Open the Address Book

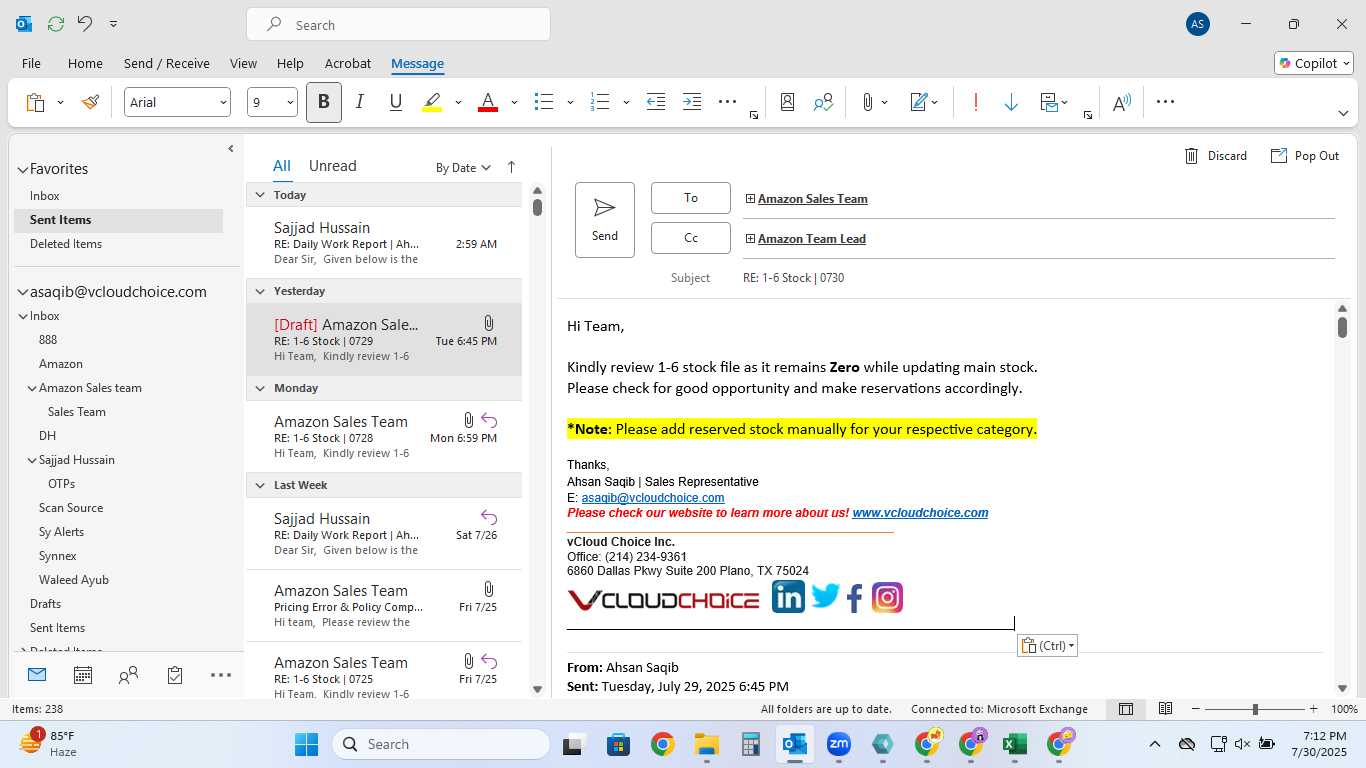[x=788, y=102]
